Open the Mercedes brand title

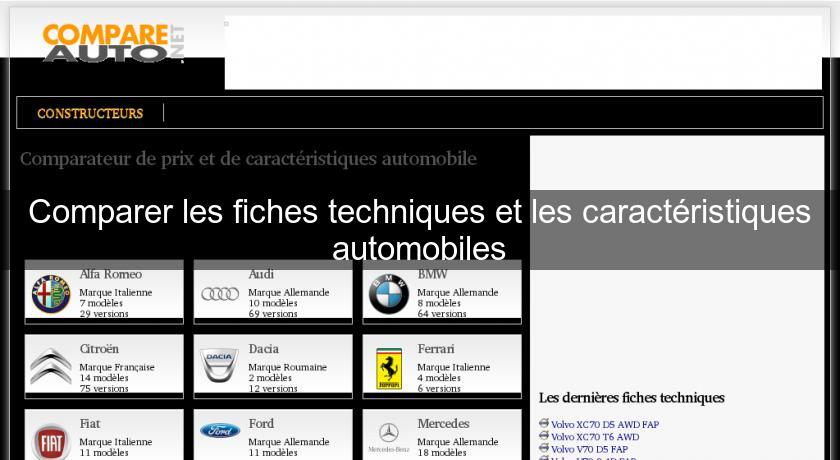[443, 423]
